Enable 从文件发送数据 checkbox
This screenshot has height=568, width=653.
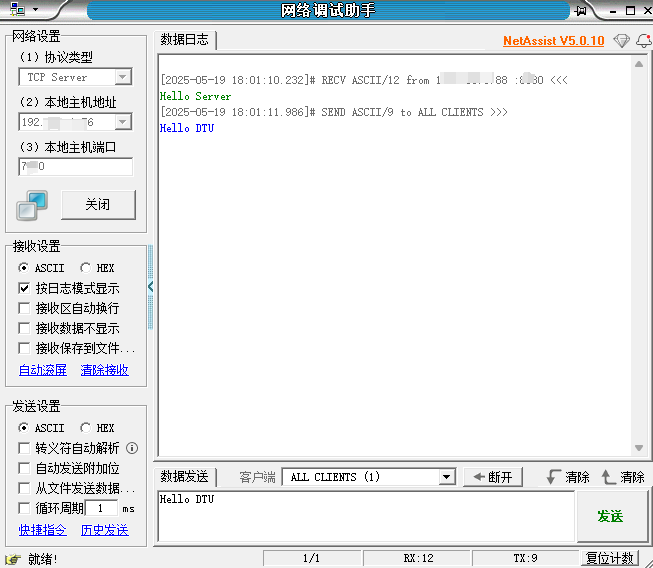tap(24, 488)
